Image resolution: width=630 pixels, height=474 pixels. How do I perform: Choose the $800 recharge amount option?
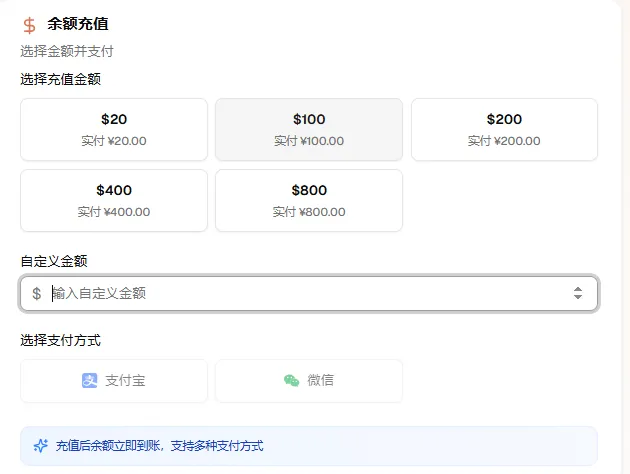[x=309, y=200]
